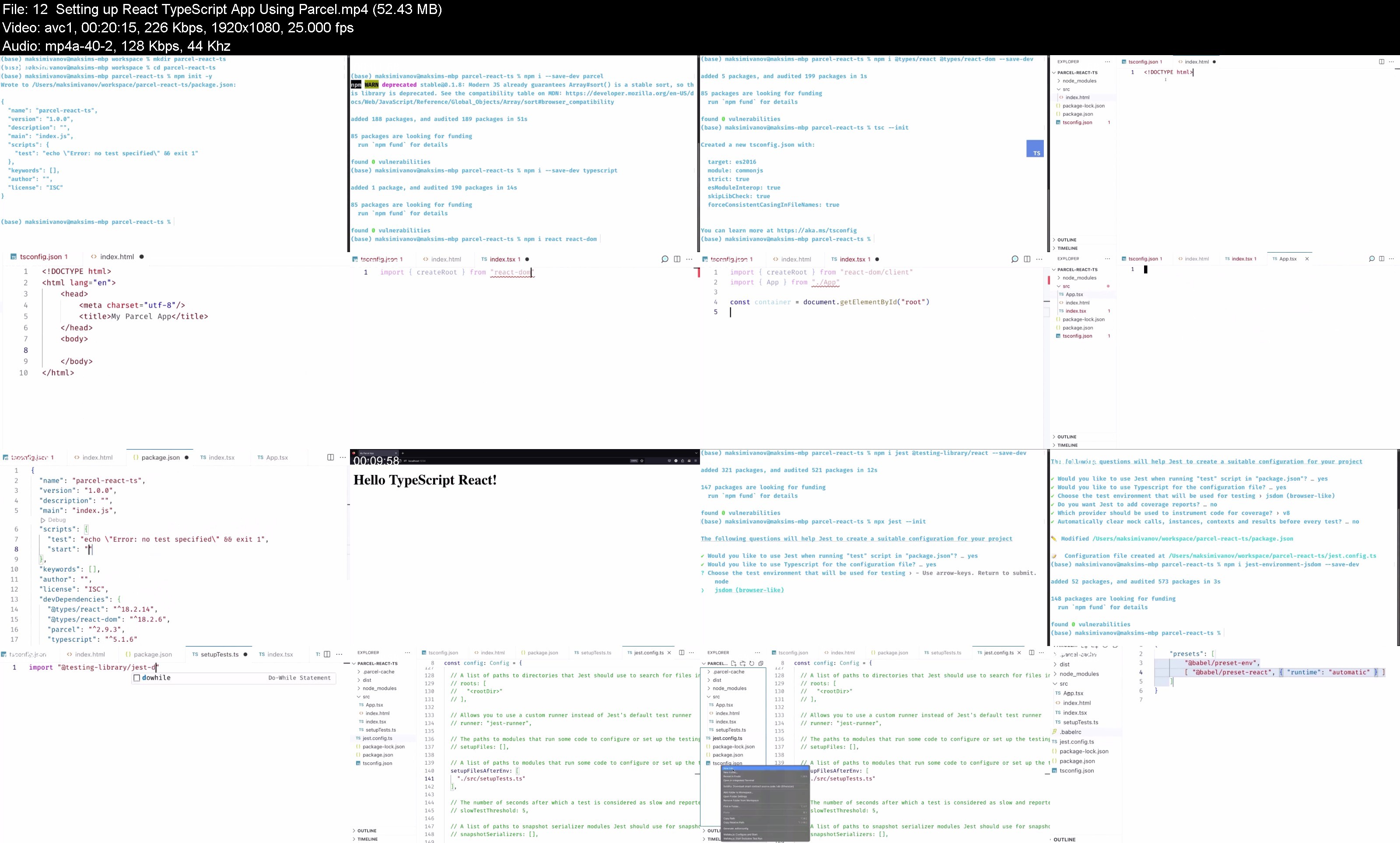Expand .parcel-cache folder in the PARCEL-REACT-TS explorer without context menu

click(359, 671)
